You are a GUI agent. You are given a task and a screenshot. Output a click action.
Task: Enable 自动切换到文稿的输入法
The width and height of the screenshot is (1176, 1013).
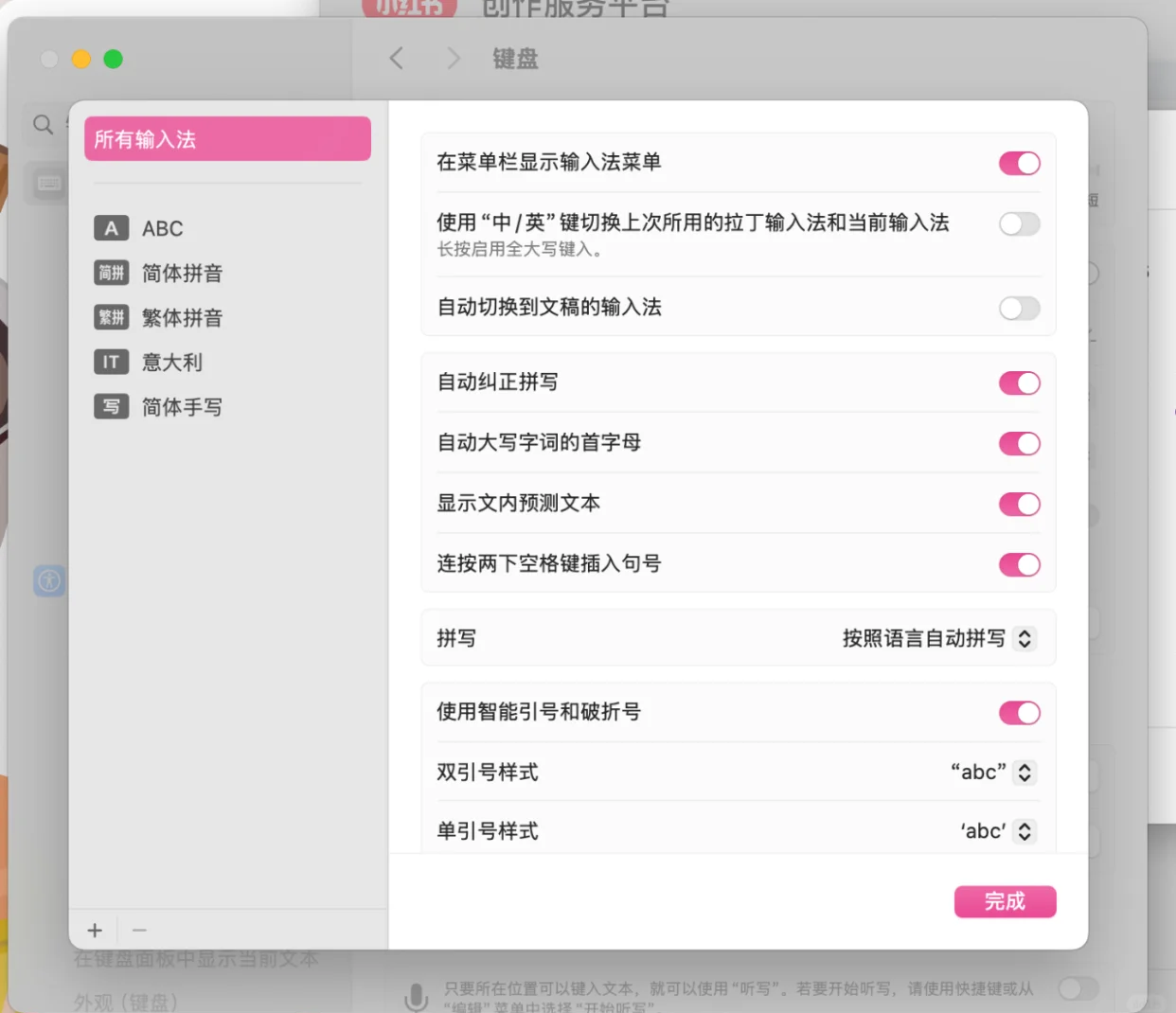tap(1019, 309)
